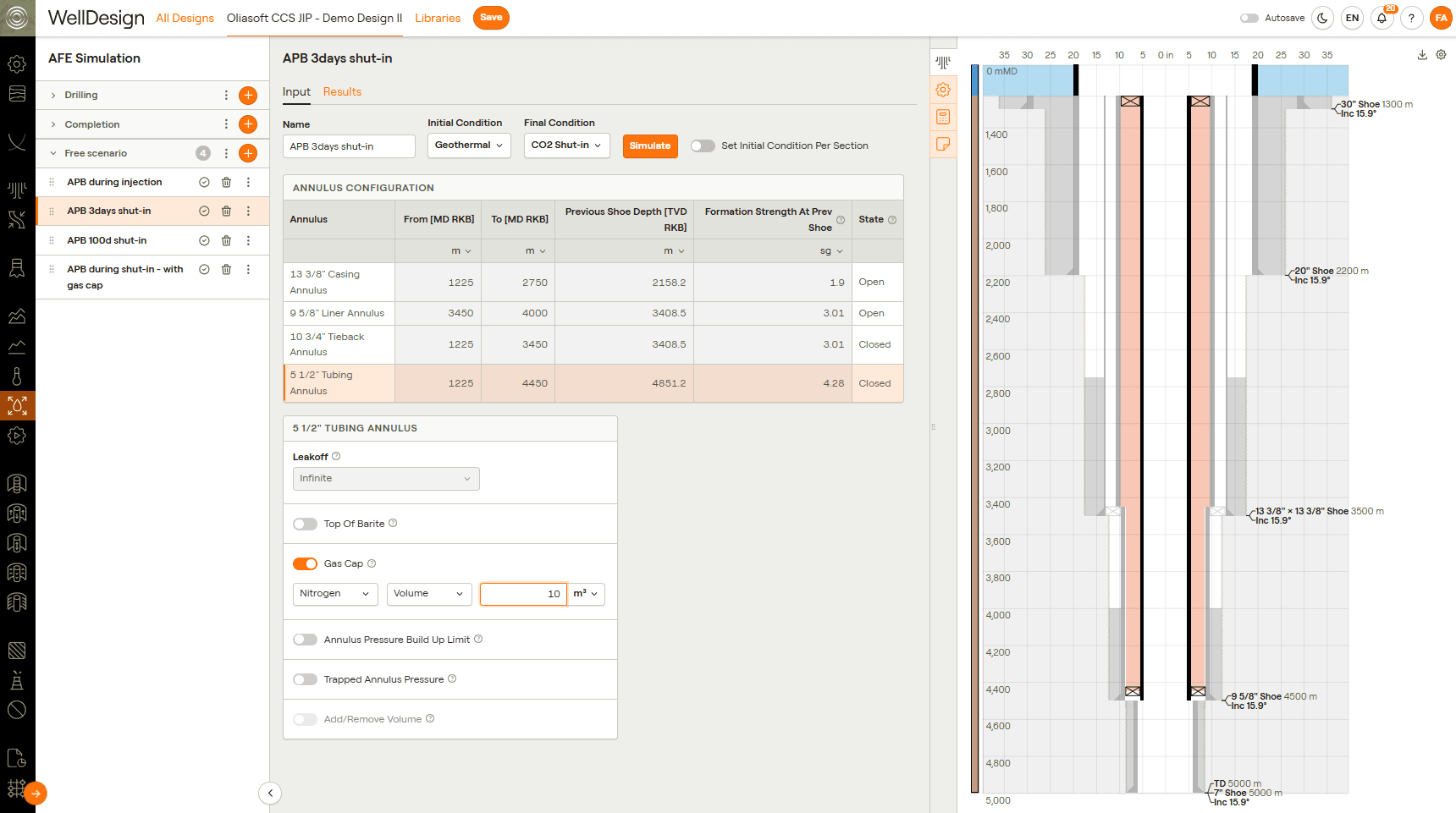The width and height of the screenshot is (1456, 813).
Task: Open FA user profile avatar
Action: [x=1441, y=18]
